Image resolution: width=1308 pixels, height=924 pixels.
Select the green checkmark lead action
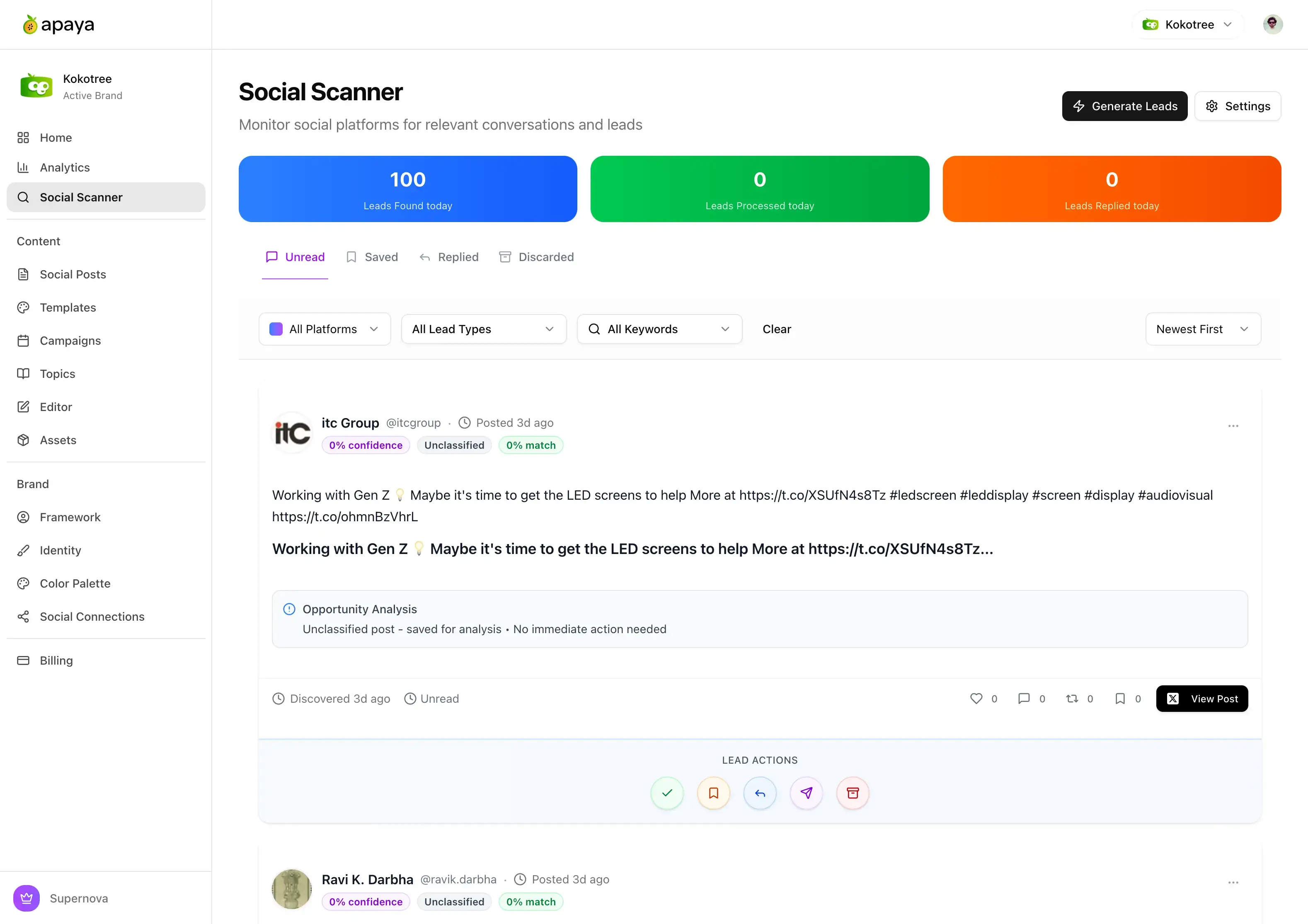pyautogui.click(x=667, y=793)
